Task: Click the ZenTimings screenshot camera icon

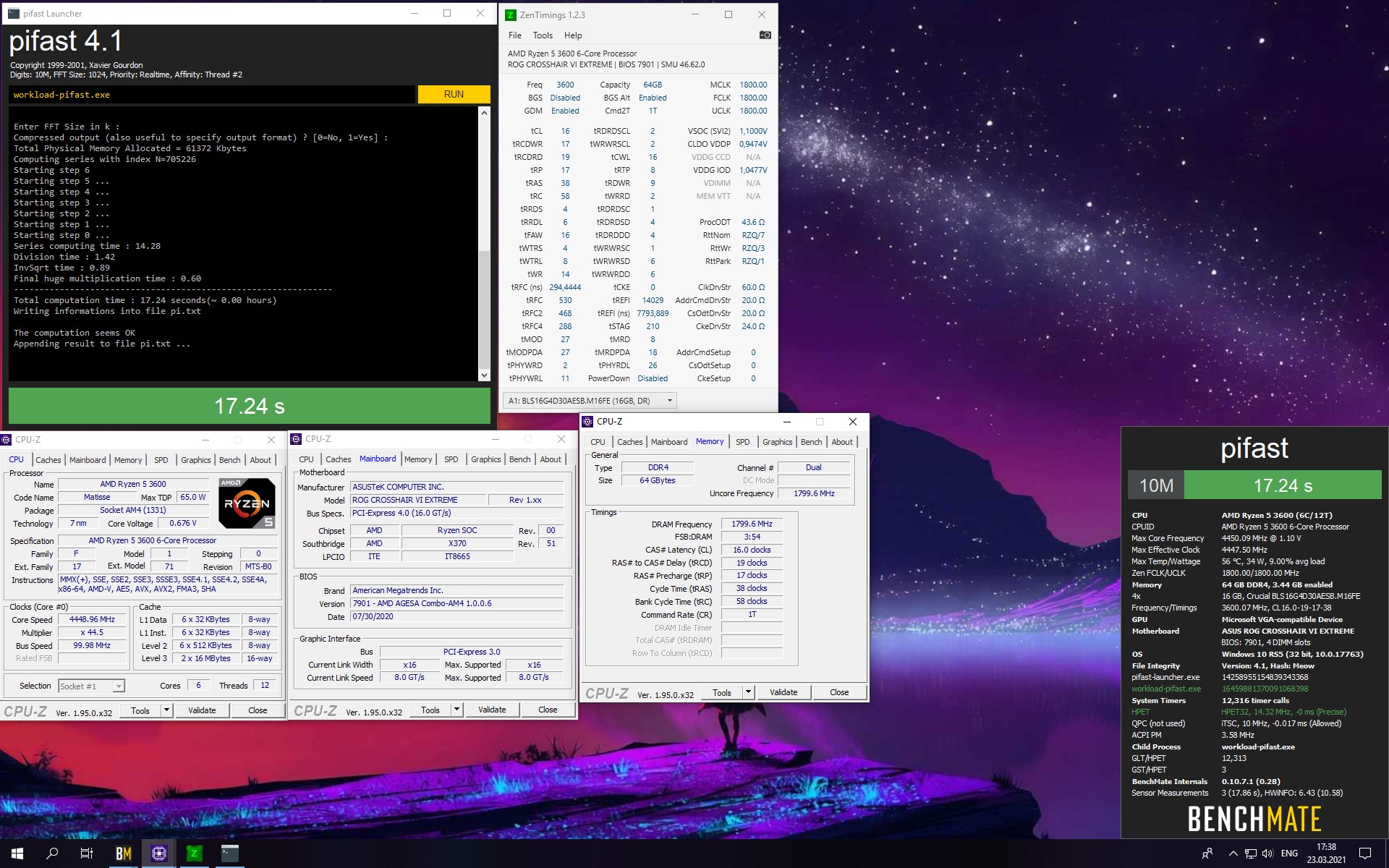Action: pos(765,35)
